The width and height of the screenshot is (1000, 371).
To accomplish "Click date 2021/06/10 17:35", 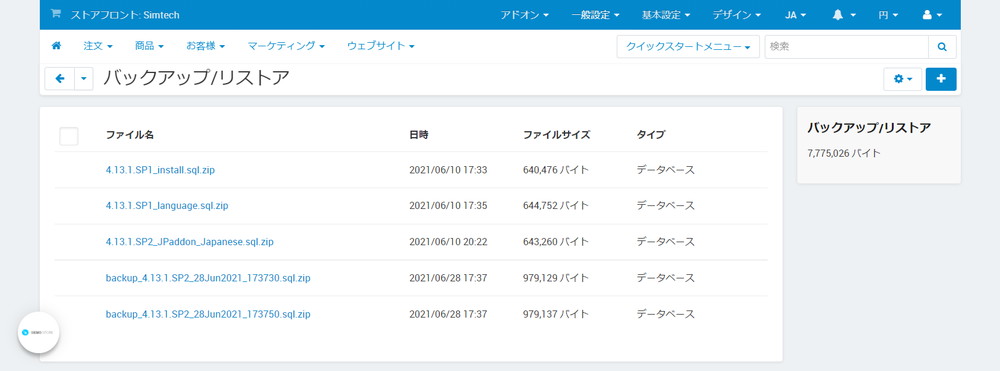I will [448, 206].
